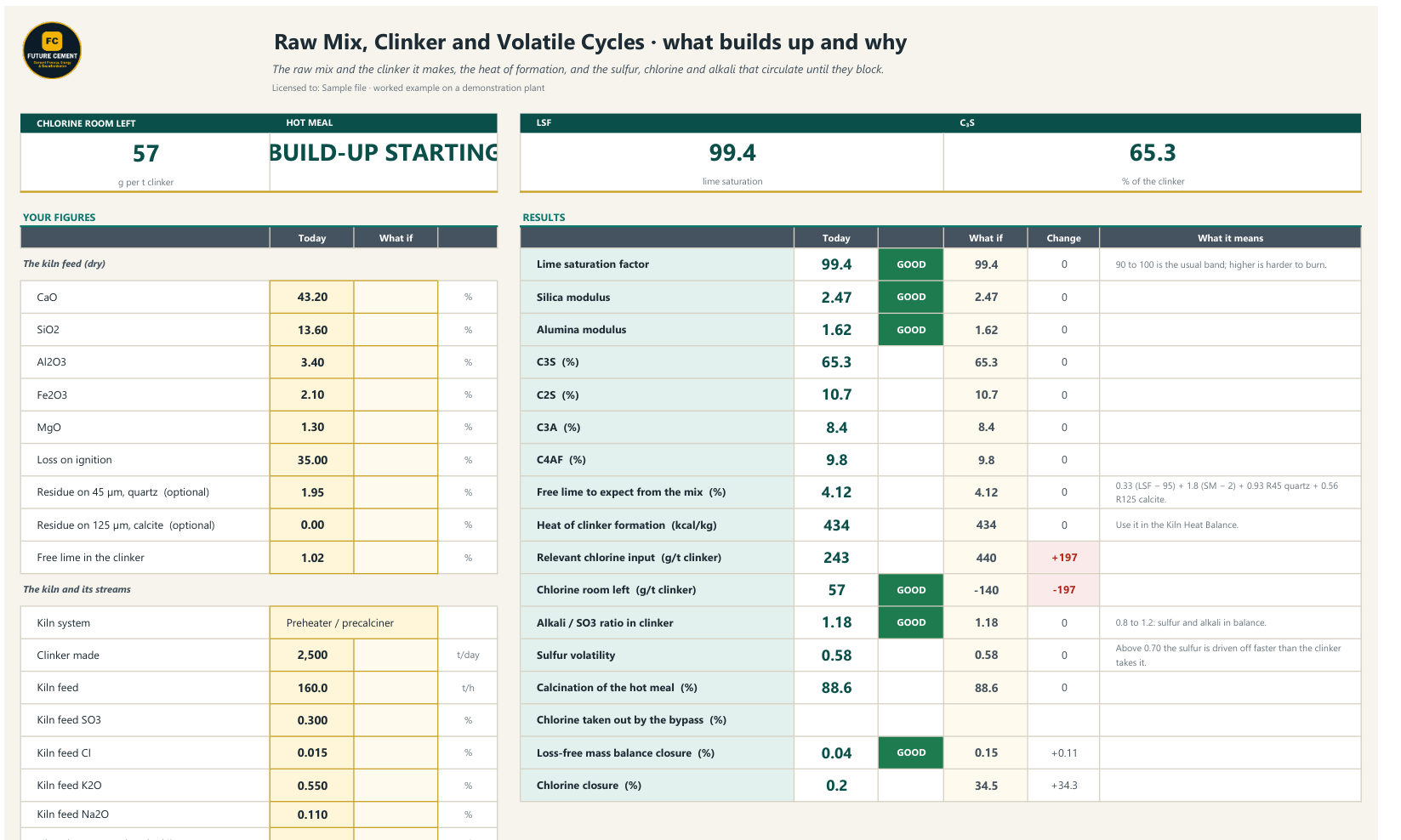Click the SiO2 What if cell

coord(396,330)
